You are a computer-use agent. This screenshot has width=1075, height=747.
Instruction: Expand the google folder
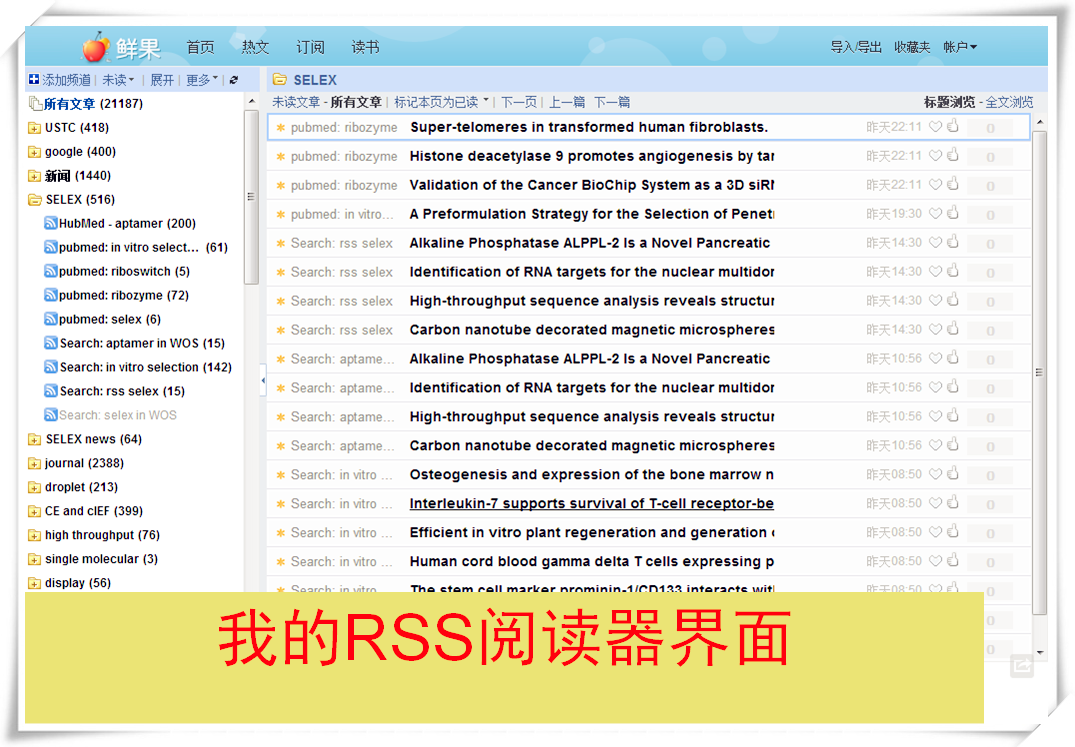pos(34,152)
